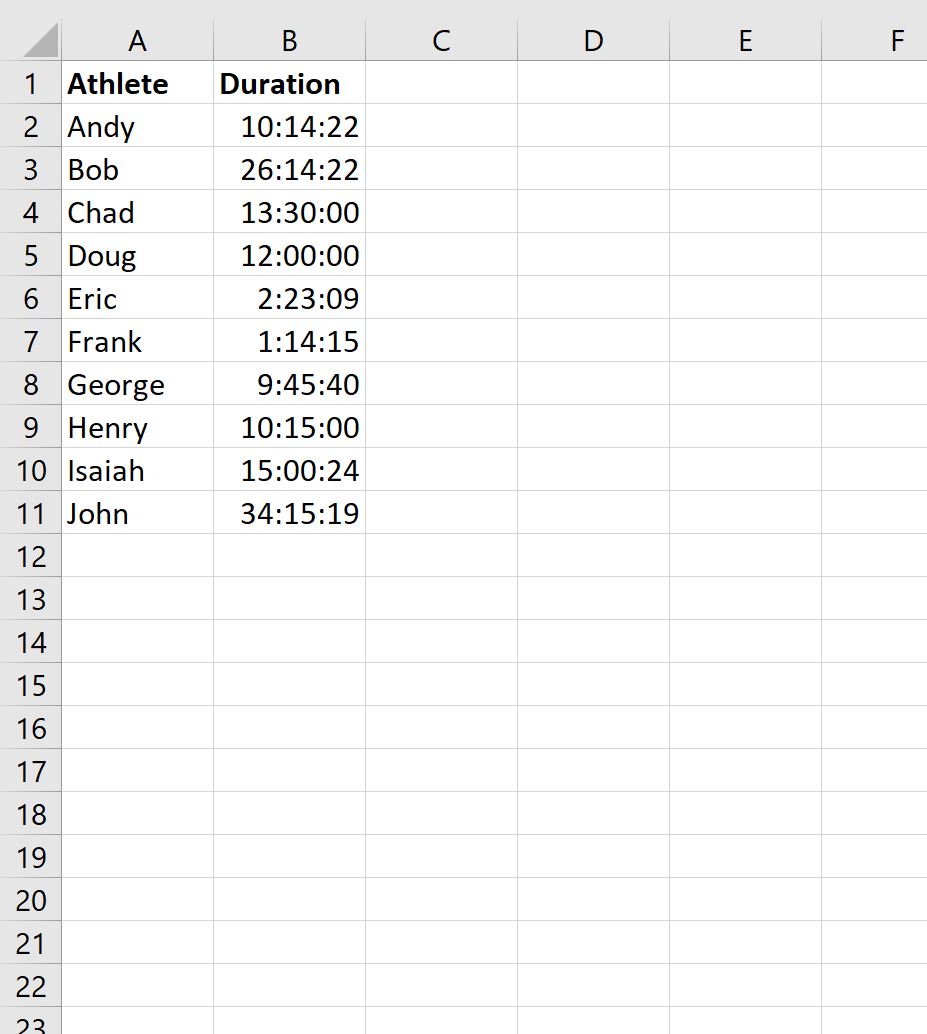Click the cell containing George
927x1034 pixels.
point(137,384)
